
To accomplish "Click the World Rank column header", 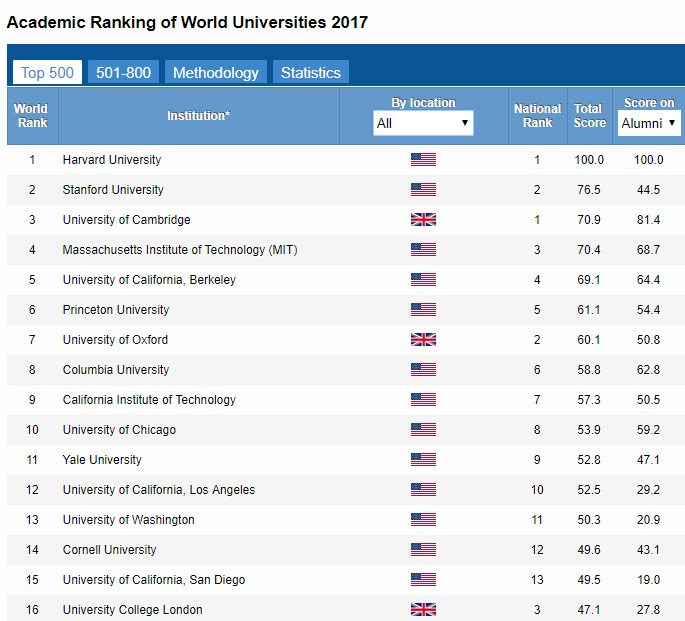I will [x=32, y=116].
